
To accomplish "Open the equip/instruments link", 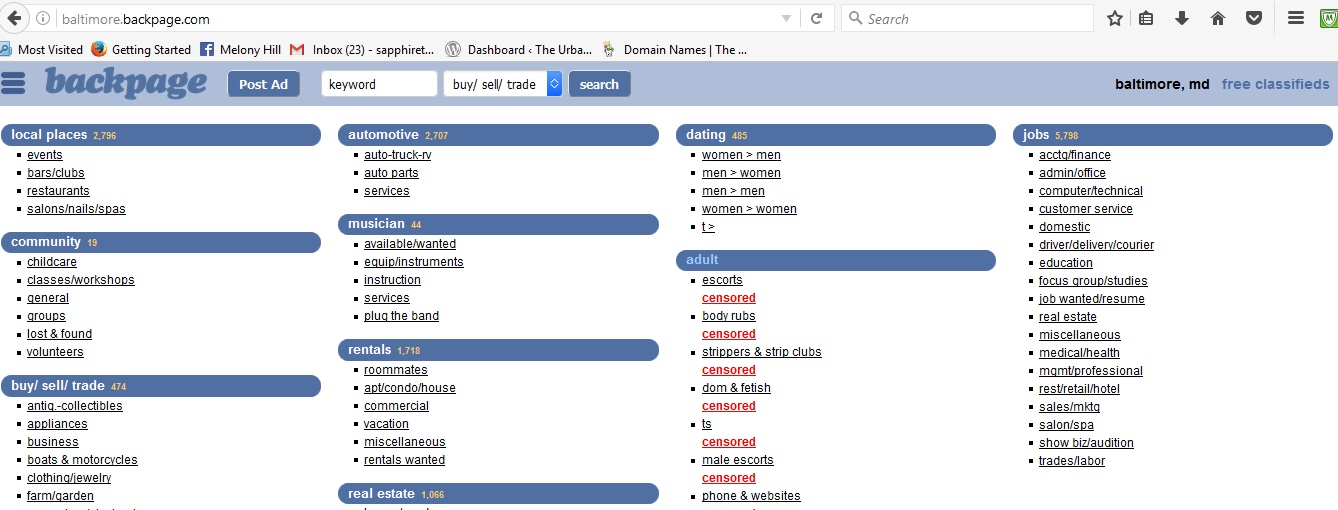I will pos(414,262).
